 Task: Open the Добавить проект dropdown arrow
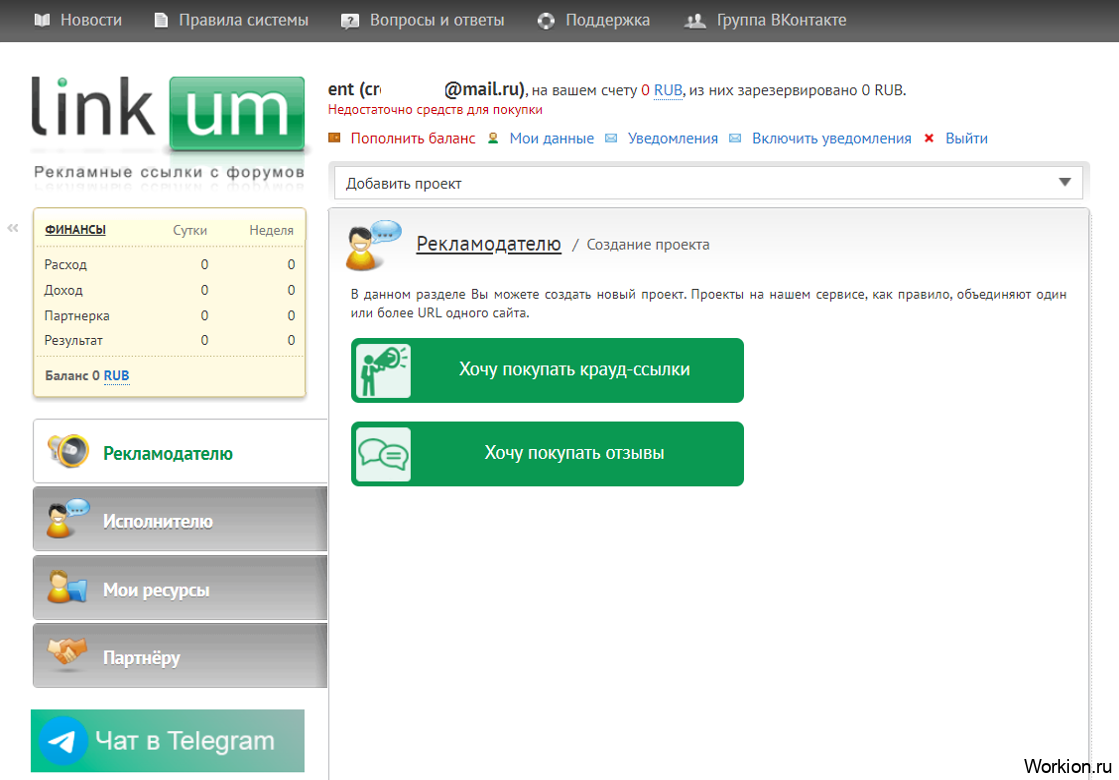click(x=1065, y=183)
